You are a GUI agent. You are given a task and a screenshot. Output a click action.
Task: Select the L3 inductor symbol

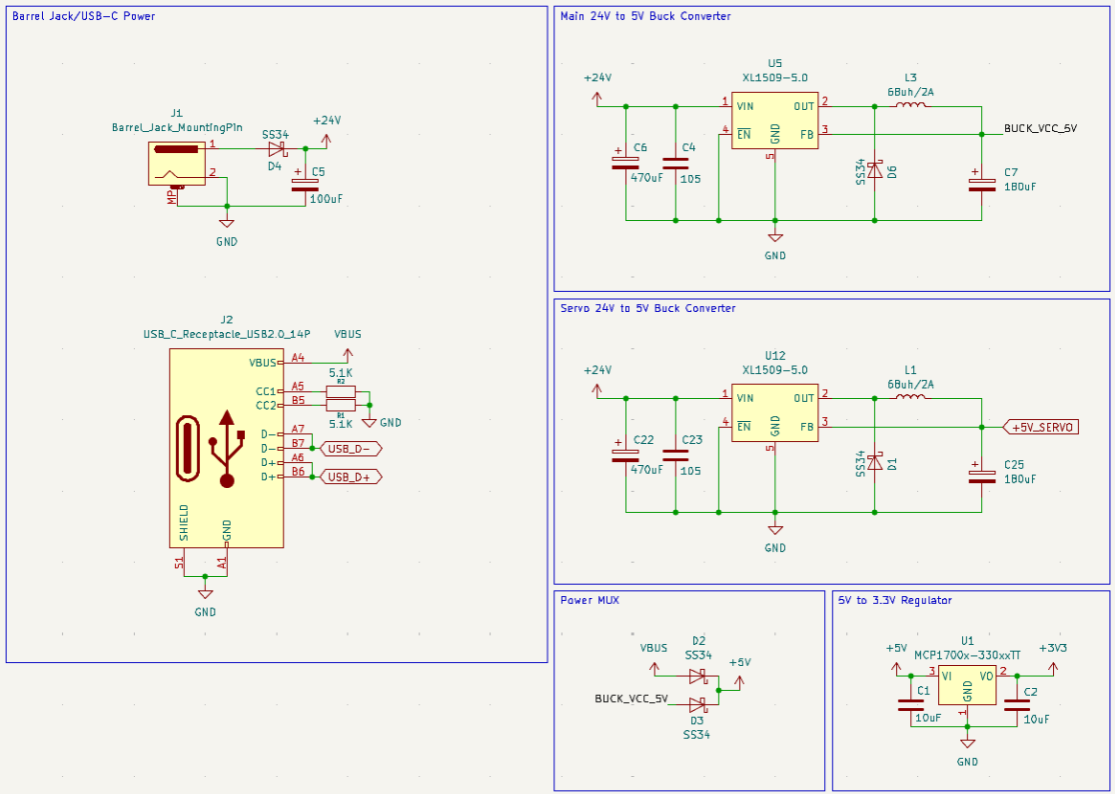point(909,105)
